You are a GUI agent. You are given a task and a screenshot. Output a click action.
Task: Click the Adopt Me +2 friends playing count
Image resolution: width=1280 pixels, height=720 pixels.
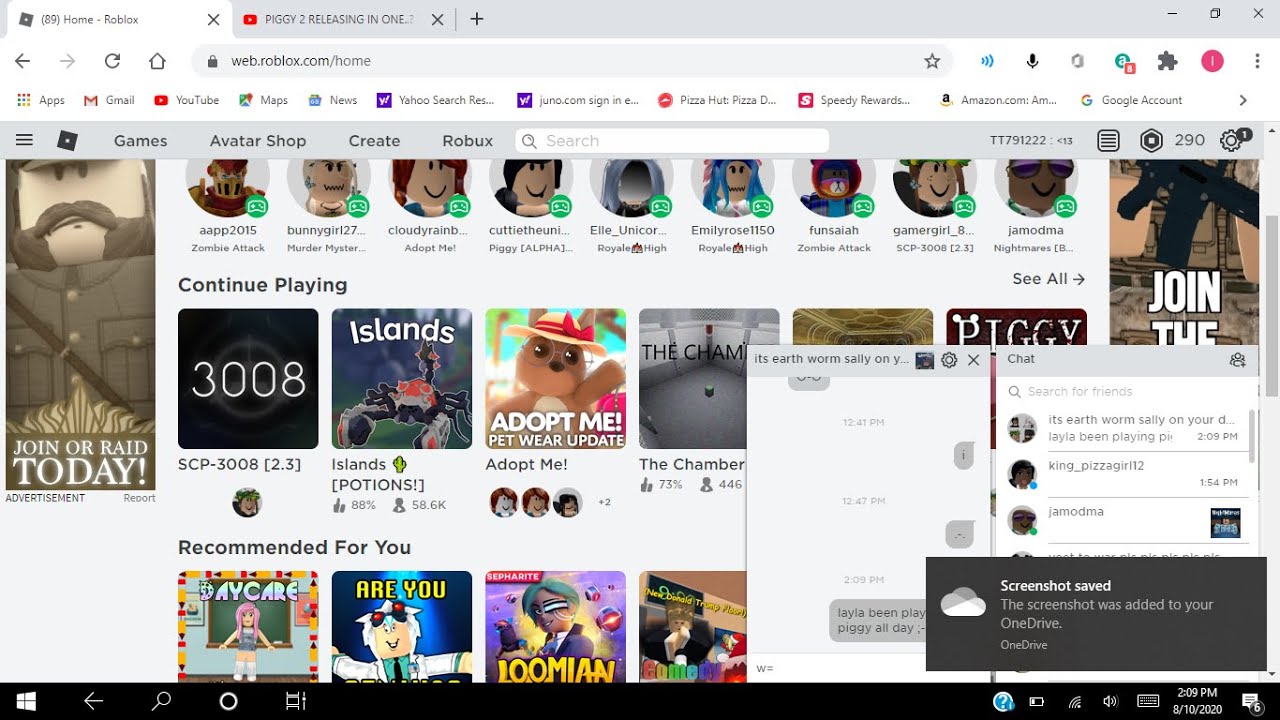pos(604,502)
